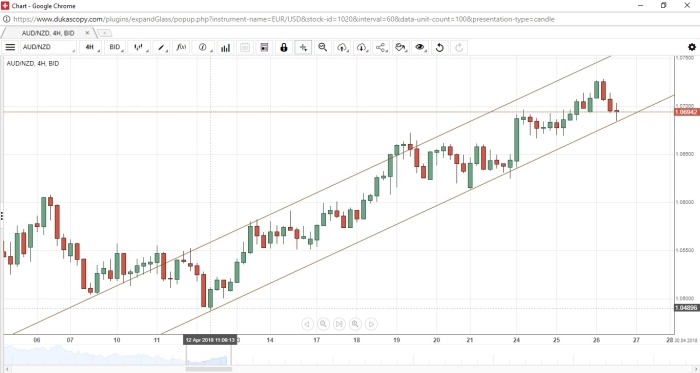Open the 4H timeframe dropdown
Screen dimensions: 700x373
91,47
